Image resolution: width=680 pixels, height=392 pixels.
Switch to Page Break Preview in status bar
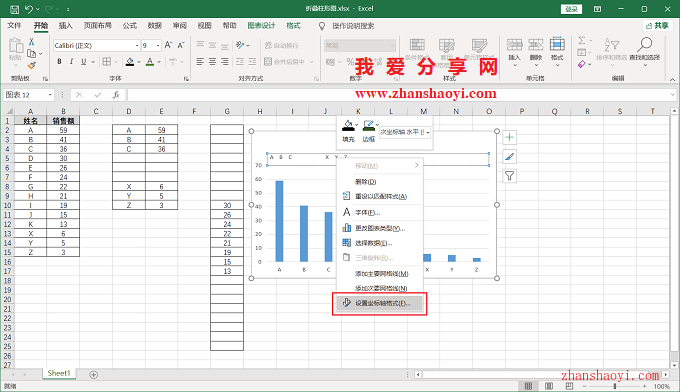pyautogui.click(x=569, y=386)
